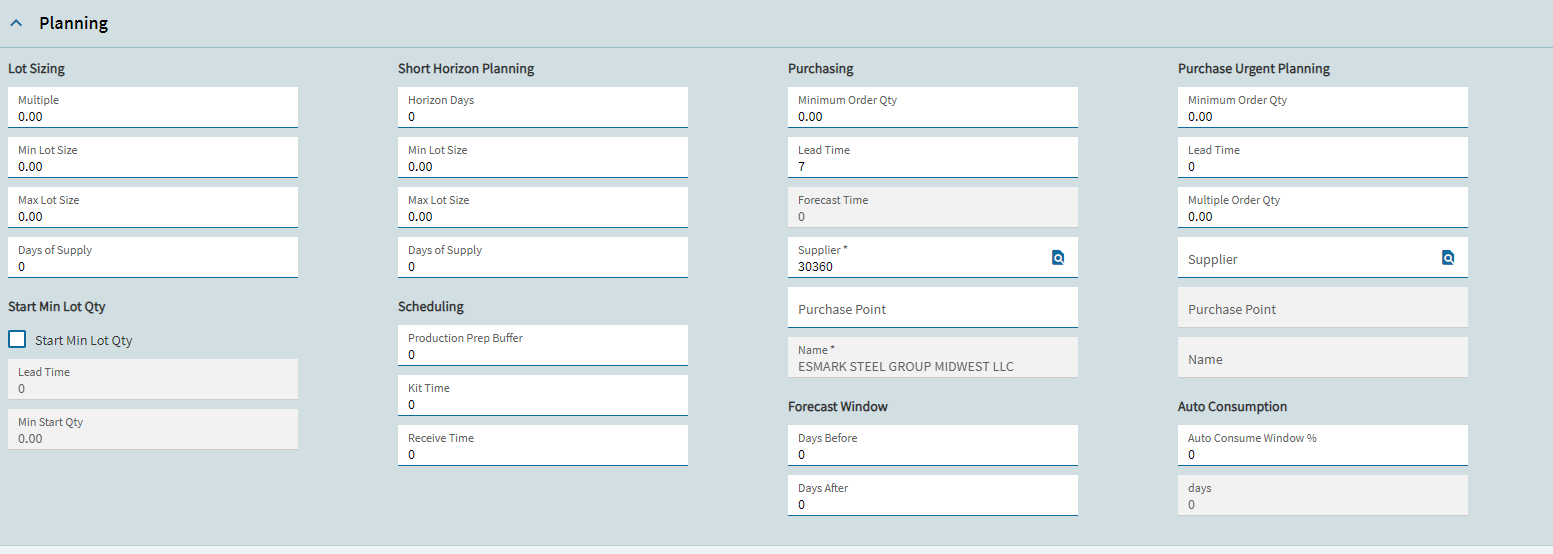Select the Lot Sizing Multiple field
The width and height of the screenshot is (1553, 554).
(153, 107)
